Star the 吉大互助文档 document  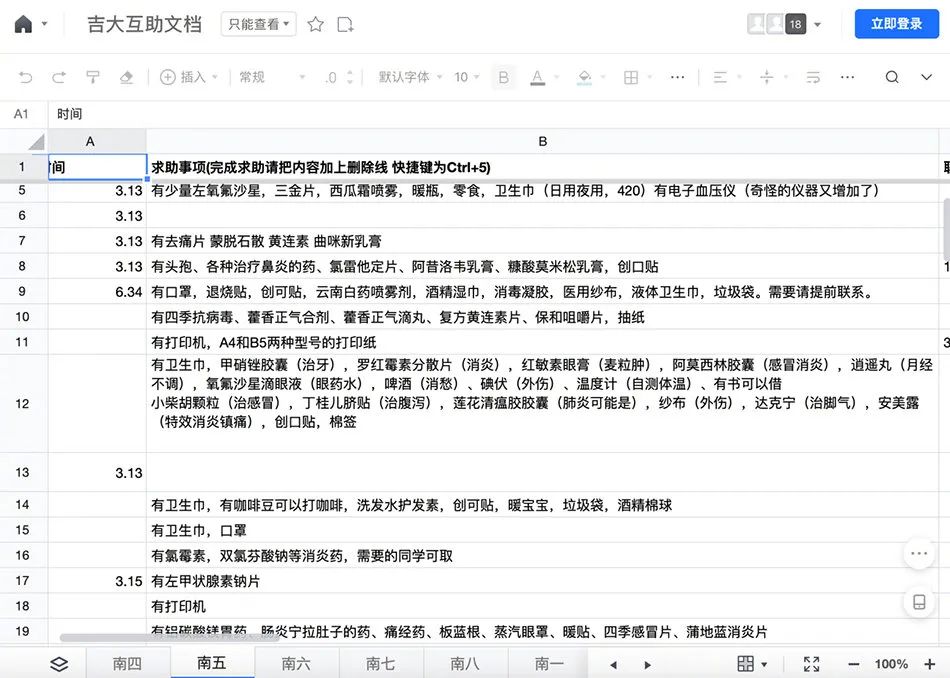(315, 24)
